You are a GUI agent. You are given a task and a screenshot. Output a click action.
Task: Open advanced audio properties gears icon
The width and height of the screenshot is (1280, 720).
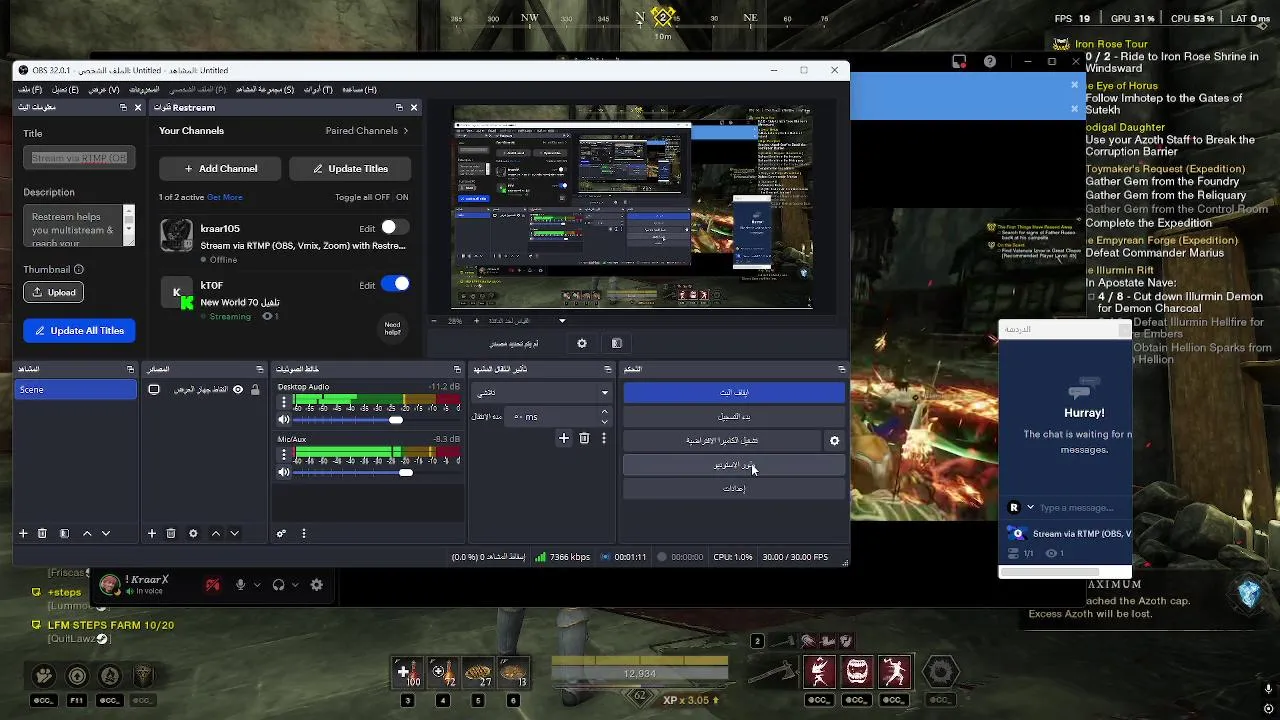(281, 533)
